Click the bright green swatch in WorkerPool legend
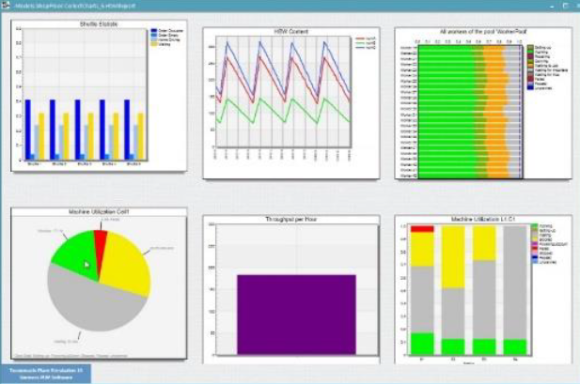Image resolution: width=580 pixels, height=384 pixels. [x=530, y=51]
